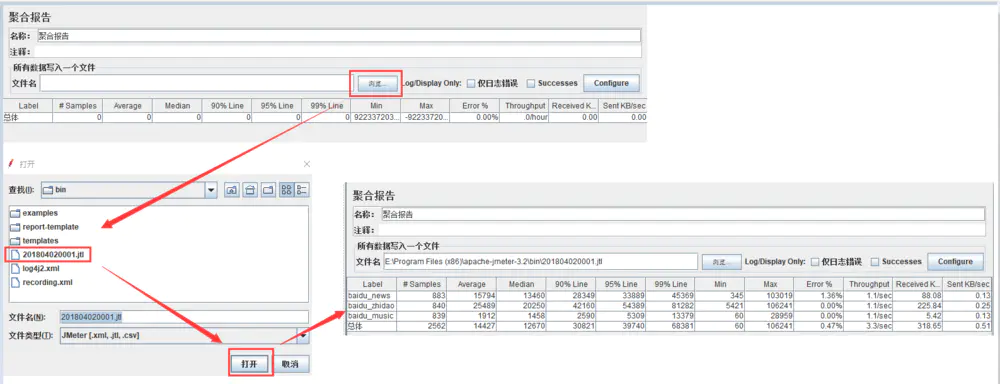Screen dimensions: 1000x384
Task: Select the examples folder icon
Action: 15,213
